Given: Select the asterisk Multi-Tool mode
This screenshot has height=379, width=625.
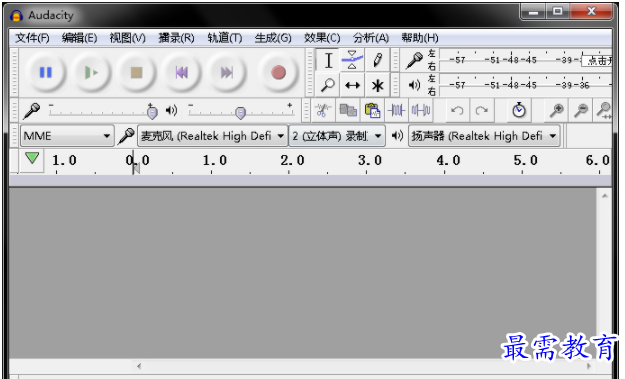Looking at the screenshot, I should point(377,85).
